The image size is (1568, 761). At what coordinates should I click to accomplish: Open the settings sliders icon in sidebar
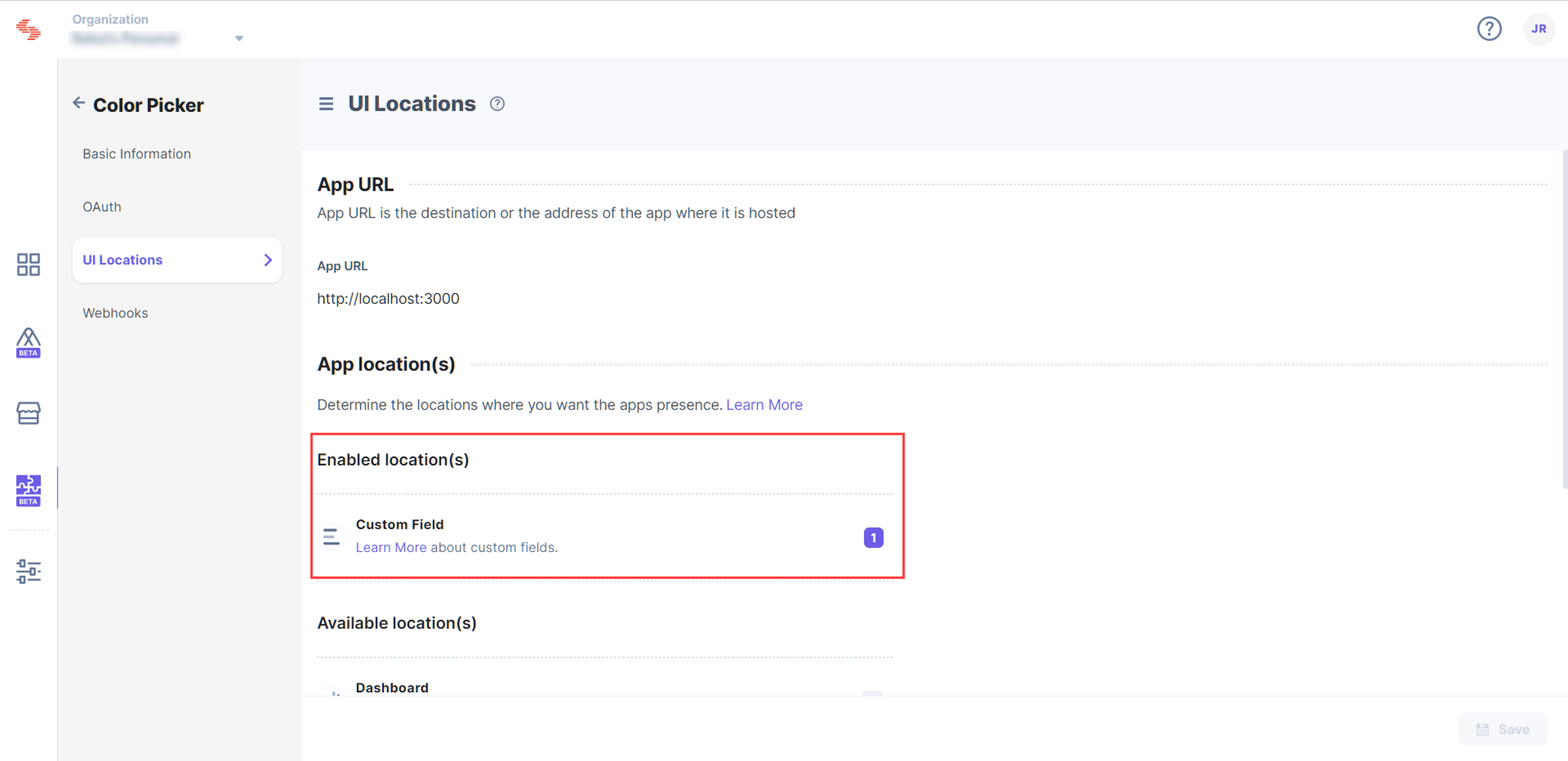point(28,572)
